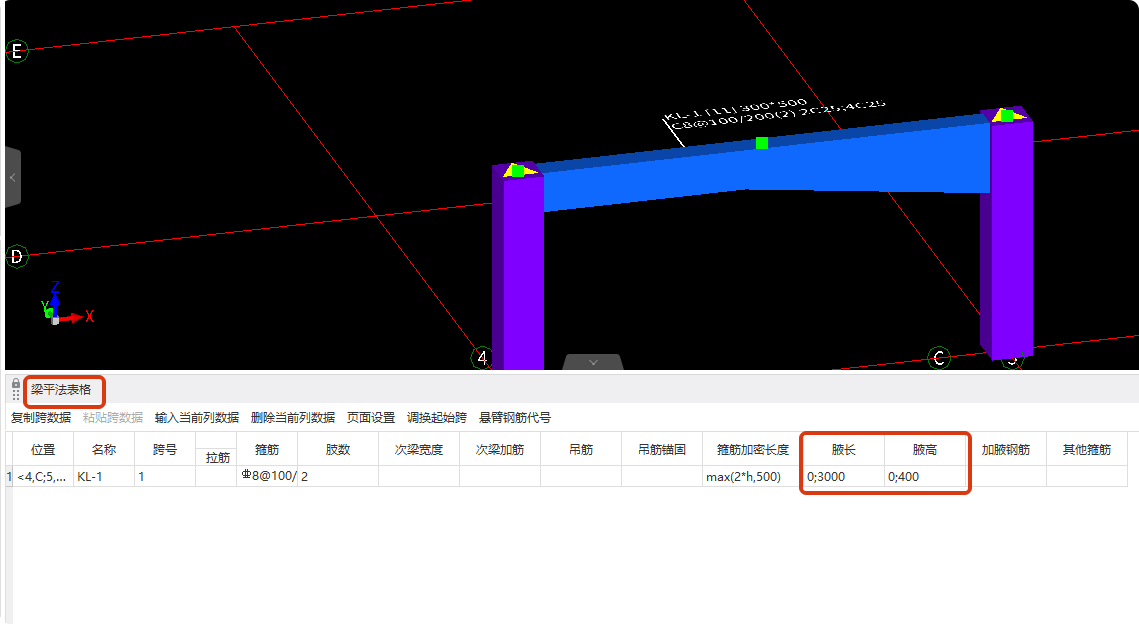Select the 名称 column header
This screenshot has height=624, width=1139.
coord(104,450)
